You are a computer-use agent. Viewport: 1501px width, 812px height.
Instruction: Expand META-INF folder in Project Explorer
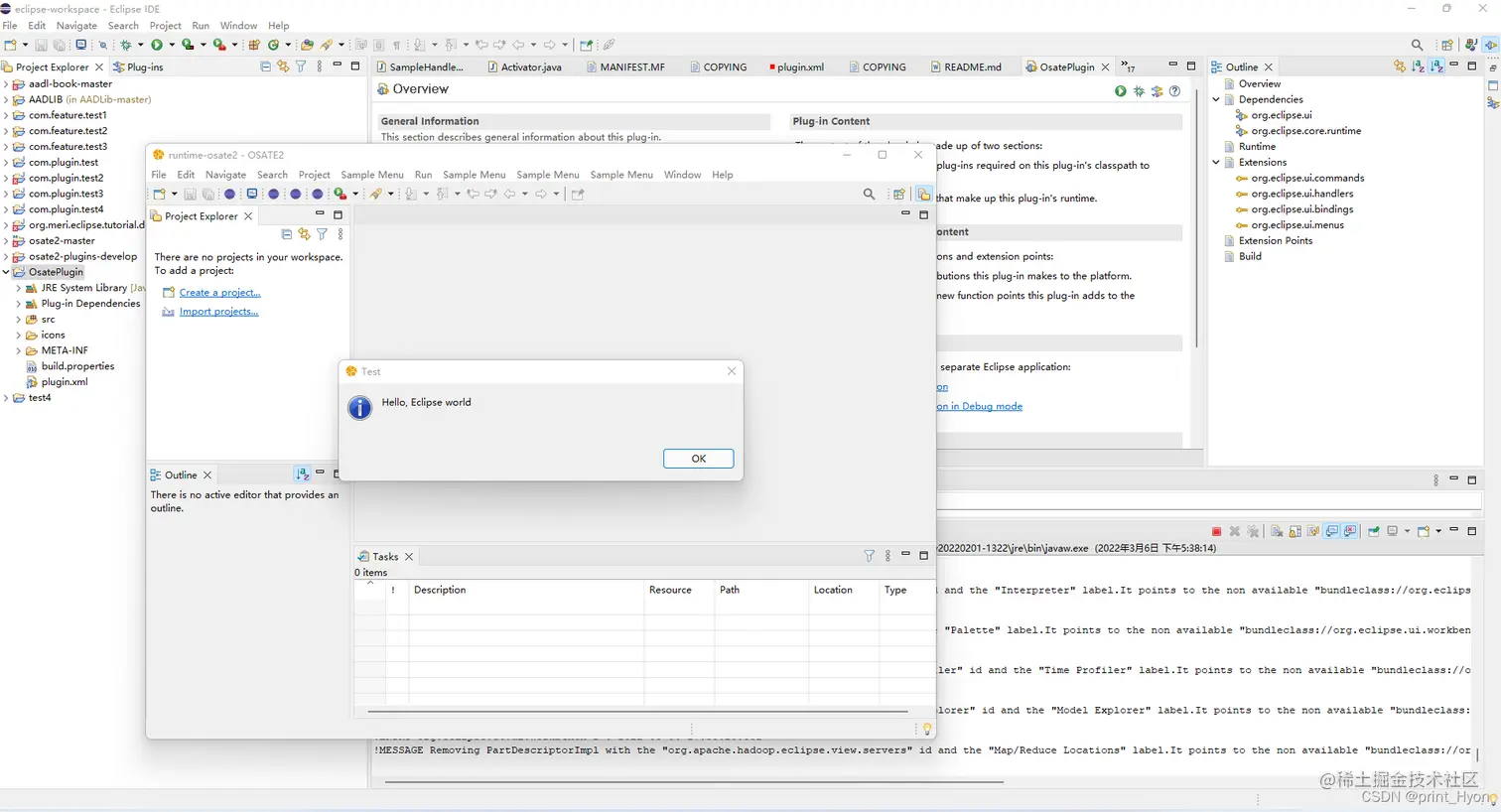click(x=18, y=350)
